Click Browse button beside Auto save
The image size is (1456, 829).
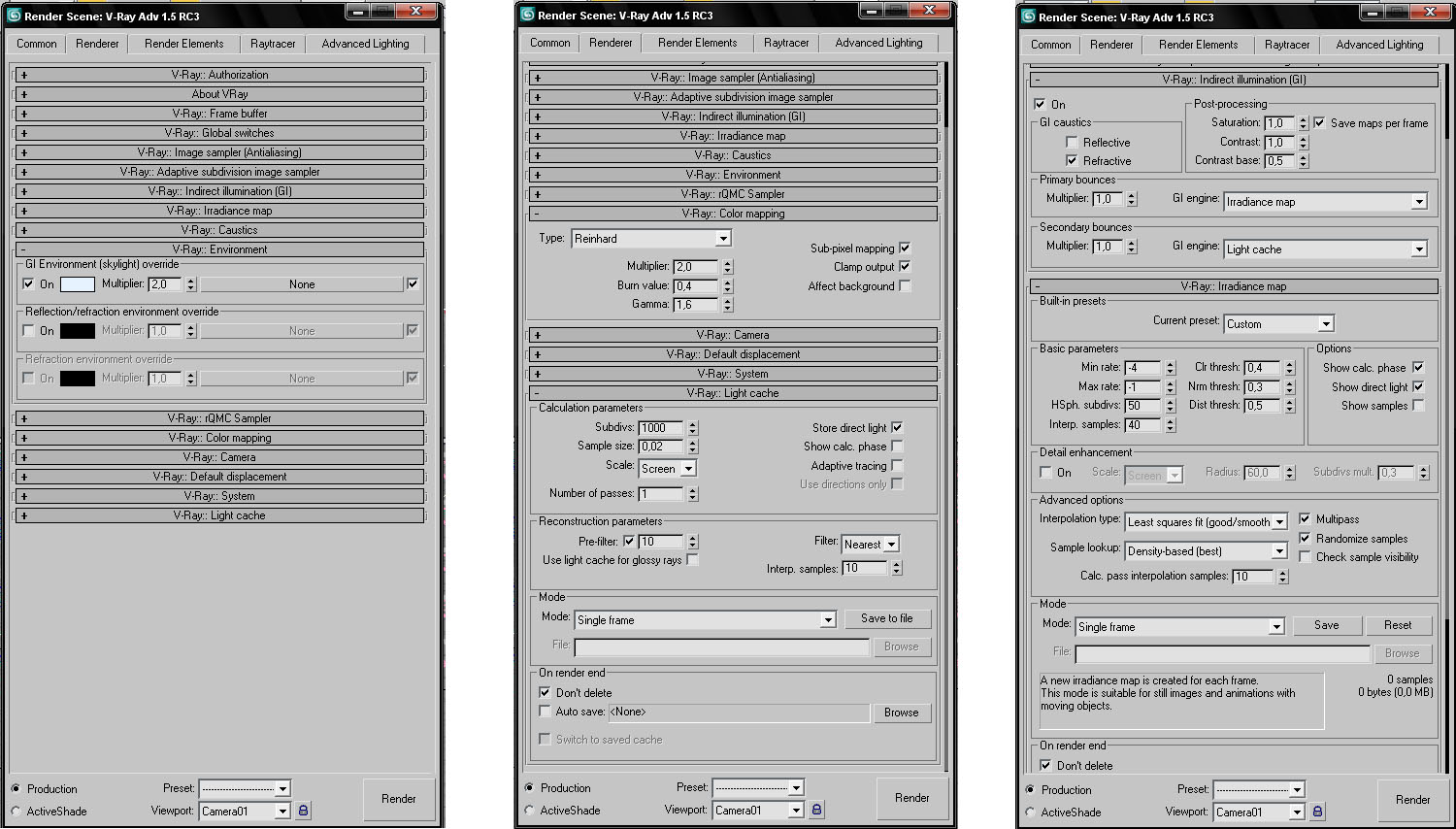click(x=901, y=713)
